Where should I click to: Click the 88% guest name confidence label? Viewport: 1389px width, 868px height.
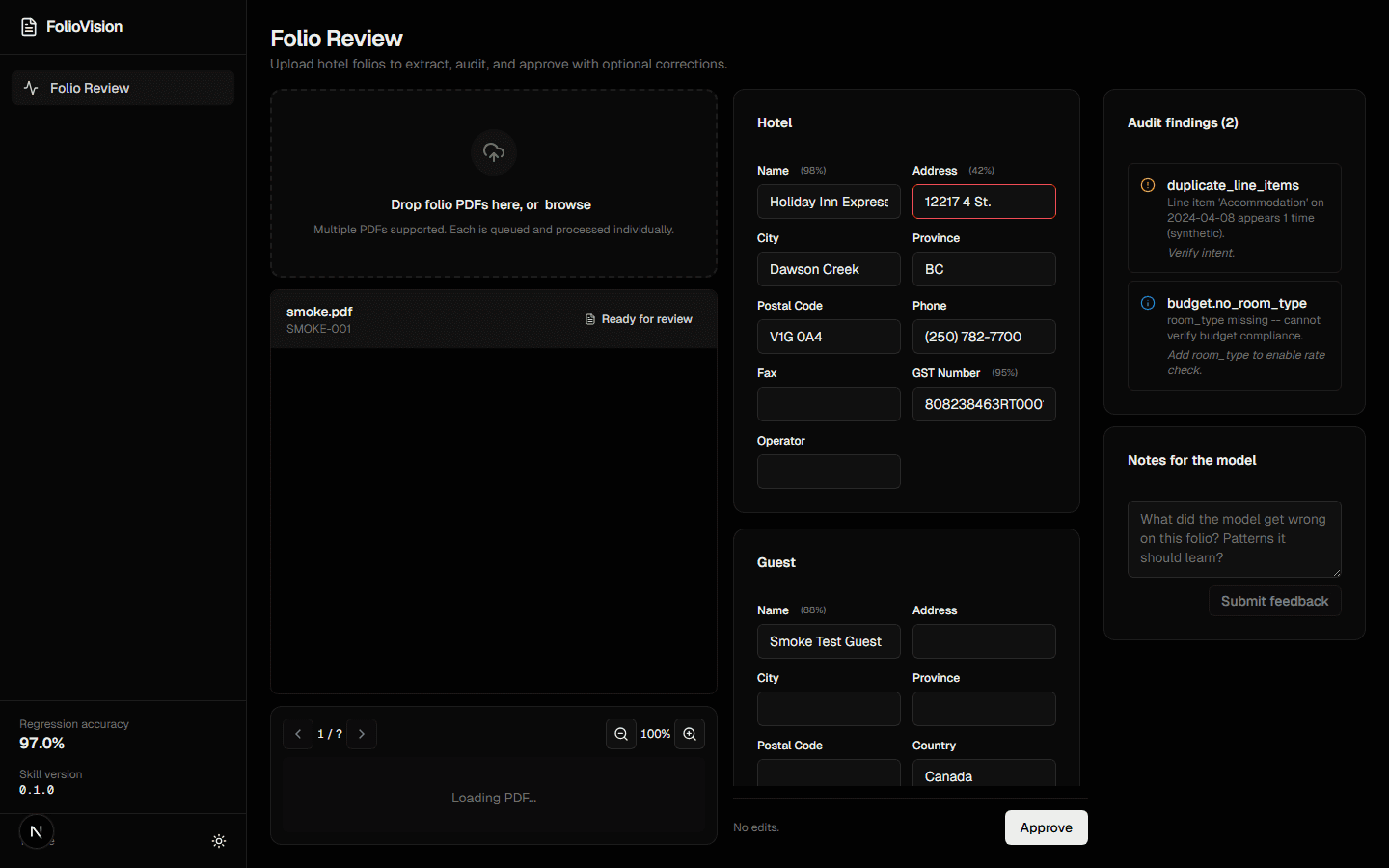[813, 610]
